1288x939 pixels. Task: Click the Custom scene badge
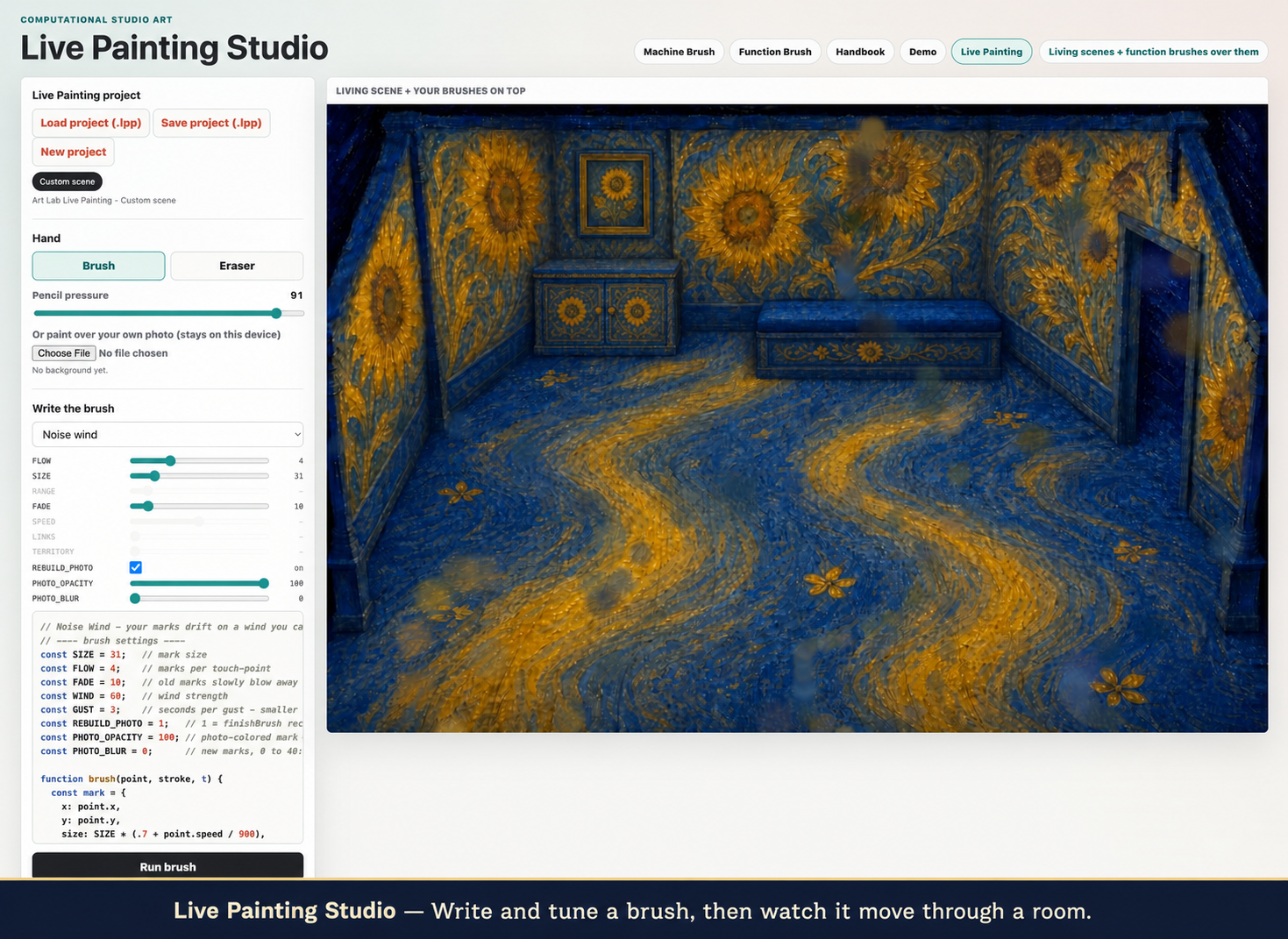click(x=68, y=181)
